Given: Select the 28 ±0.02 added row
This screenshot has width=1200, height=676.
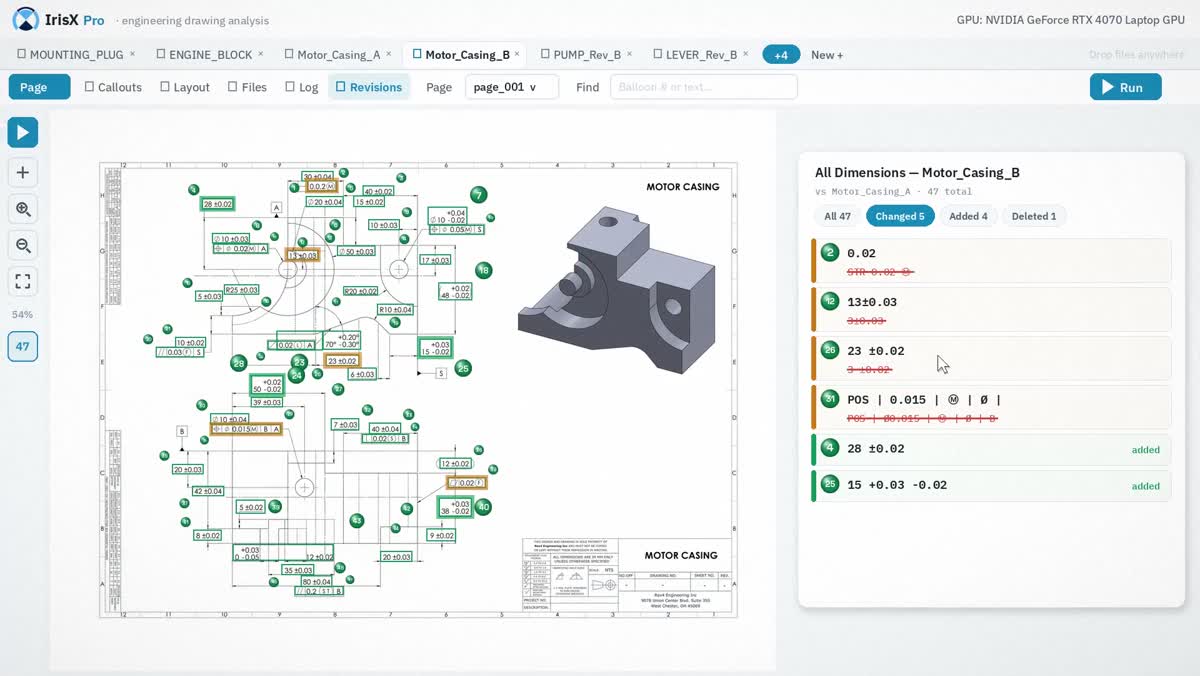Looking at the screenshot, I should pos(991,449).
